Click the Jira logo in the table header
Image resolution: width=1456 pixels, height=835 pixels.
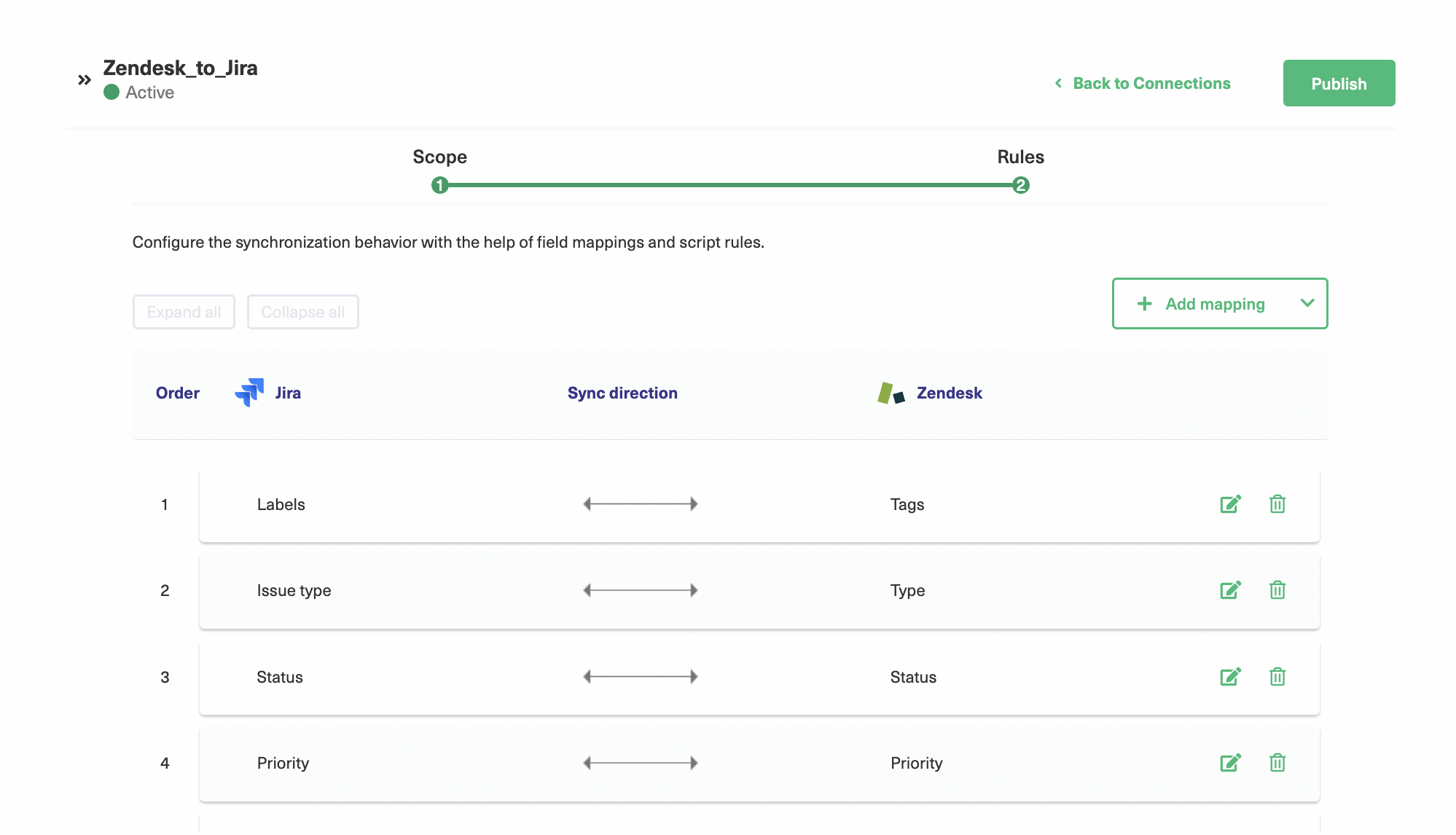pyautogui.click(x=248, y=393)
